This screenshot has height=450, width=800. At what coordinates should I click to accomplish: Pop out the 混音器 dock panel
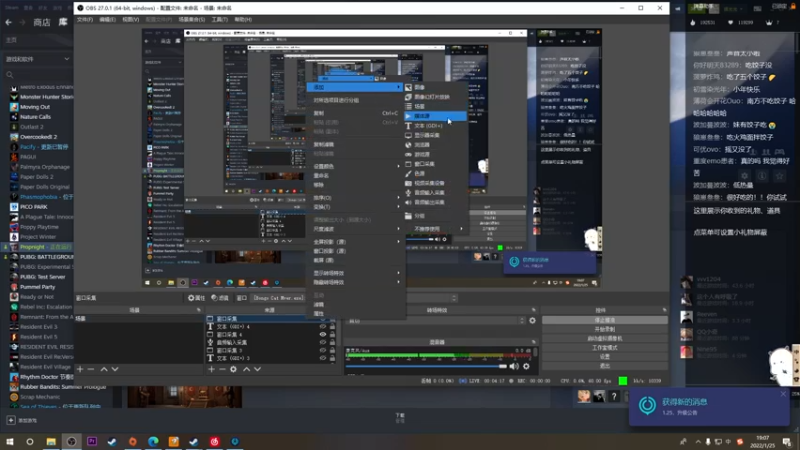534,342
